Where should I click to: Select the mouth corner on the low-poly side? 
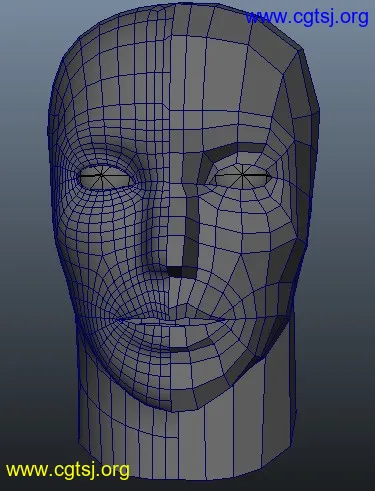click(226, 320)
